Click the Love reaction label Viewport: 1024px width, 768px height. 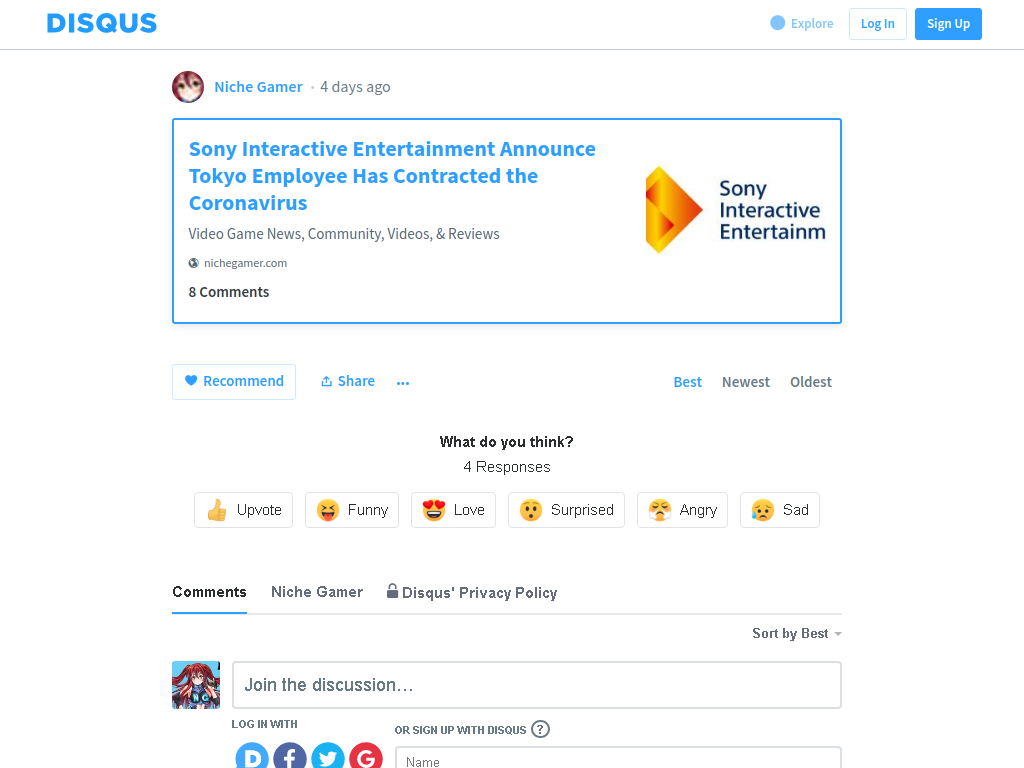click(x=470, y=510)
